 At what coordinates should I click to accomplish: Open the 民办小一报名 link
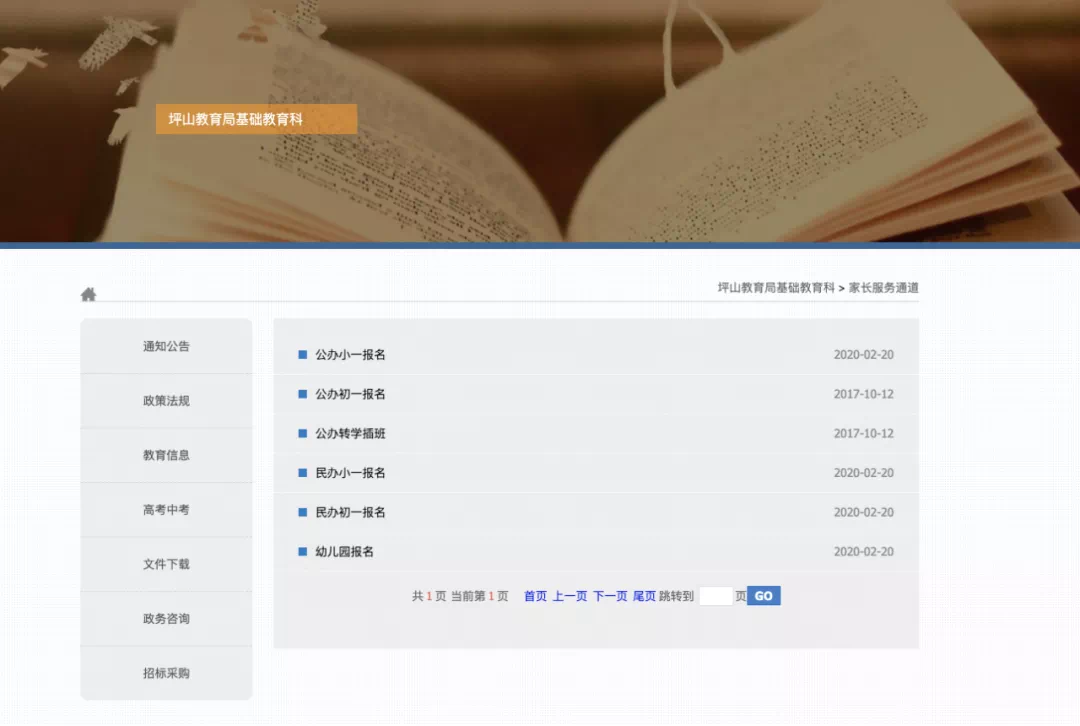click(x=350, y=473)
